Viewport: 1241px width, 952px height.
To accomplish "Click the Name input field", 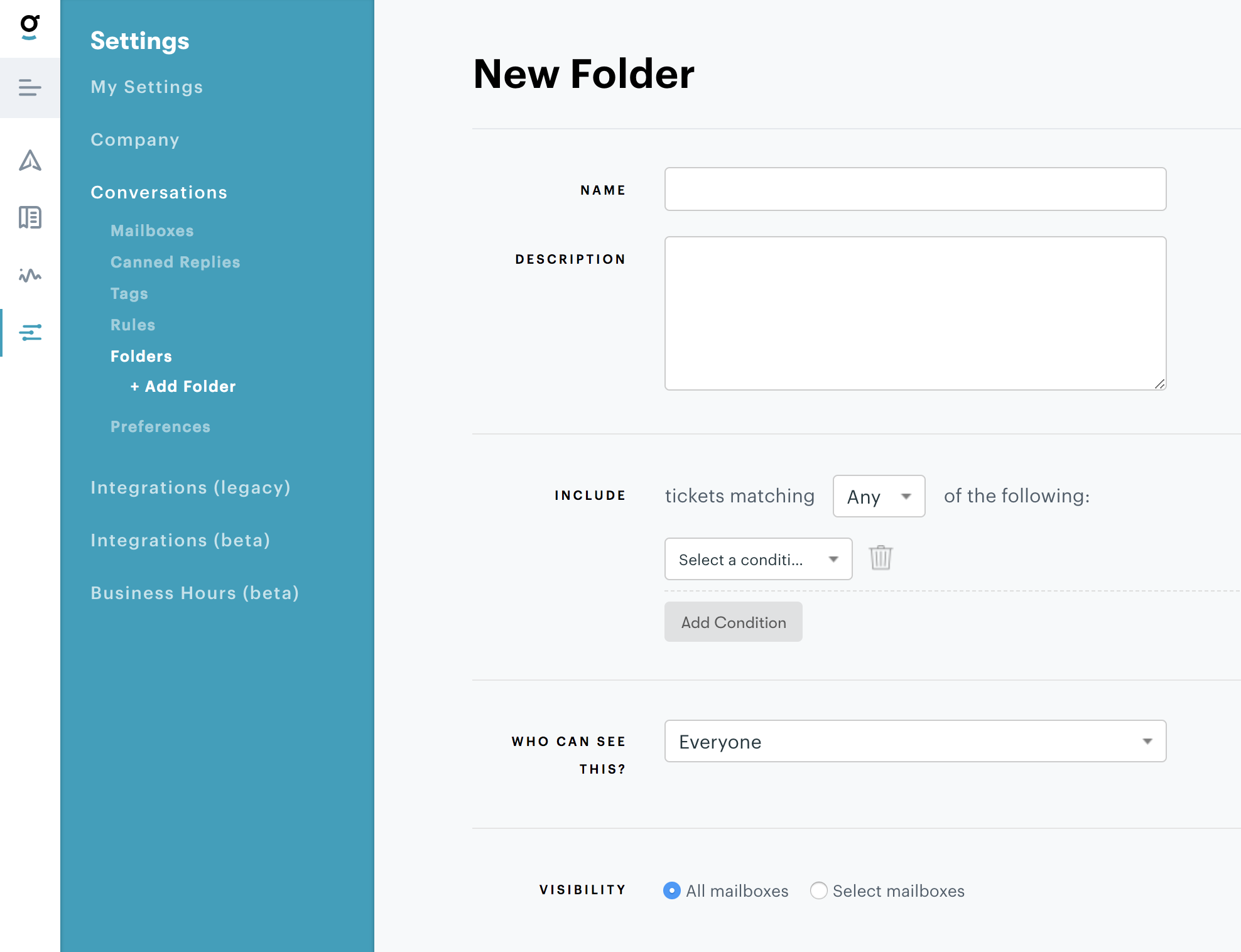I will point(915,189).
